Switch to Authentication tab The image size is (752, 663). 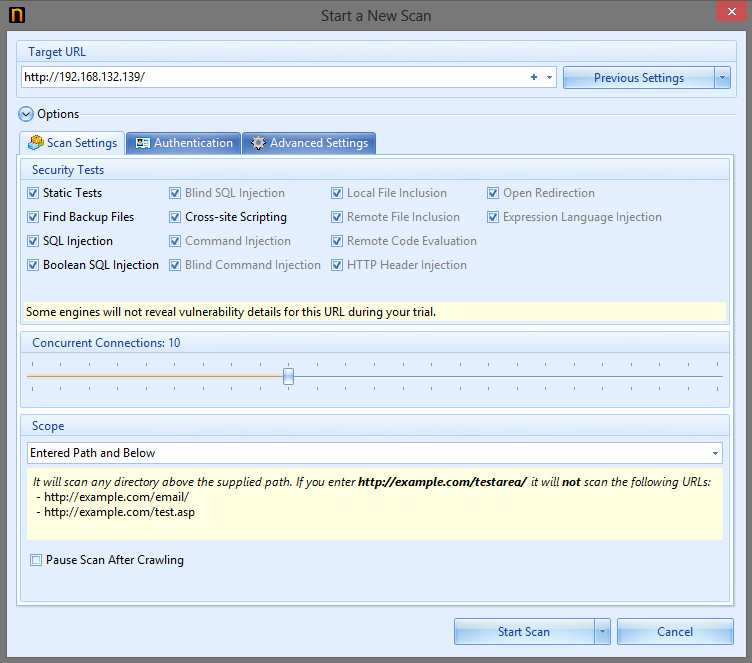(184, 143)
